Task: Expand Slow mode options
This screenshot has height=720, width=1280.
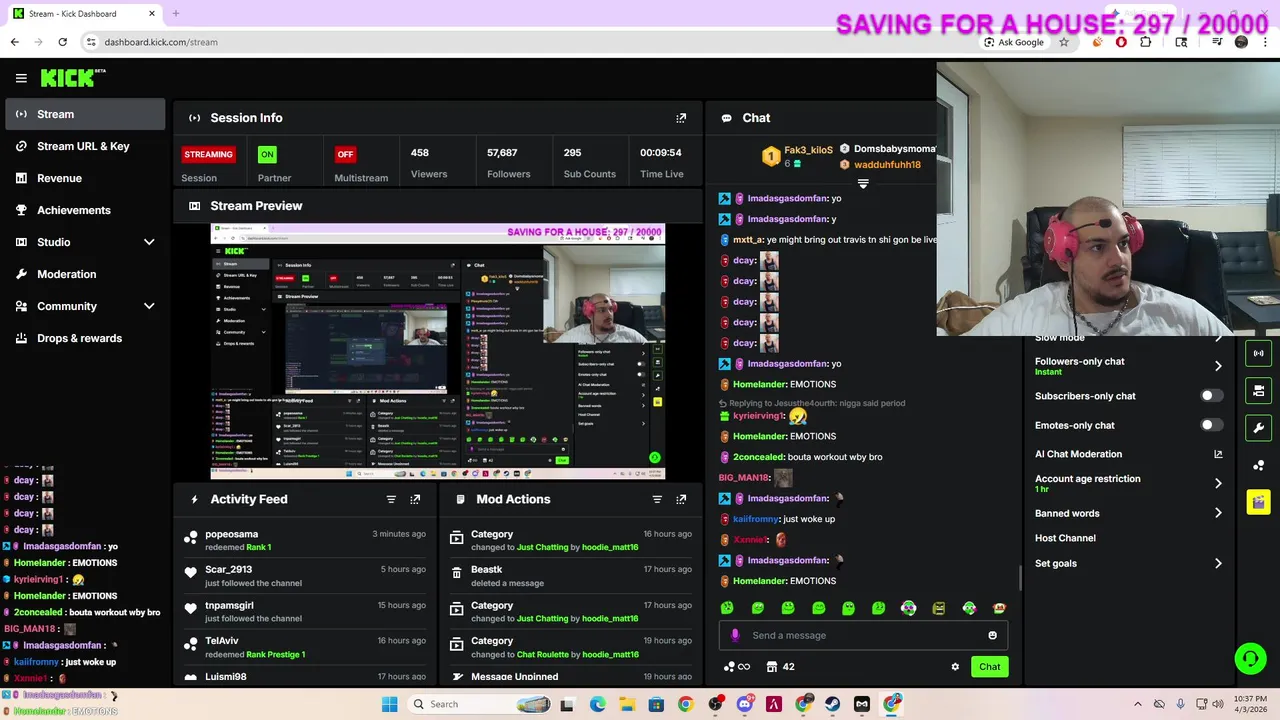Action: click(1218, 338)
